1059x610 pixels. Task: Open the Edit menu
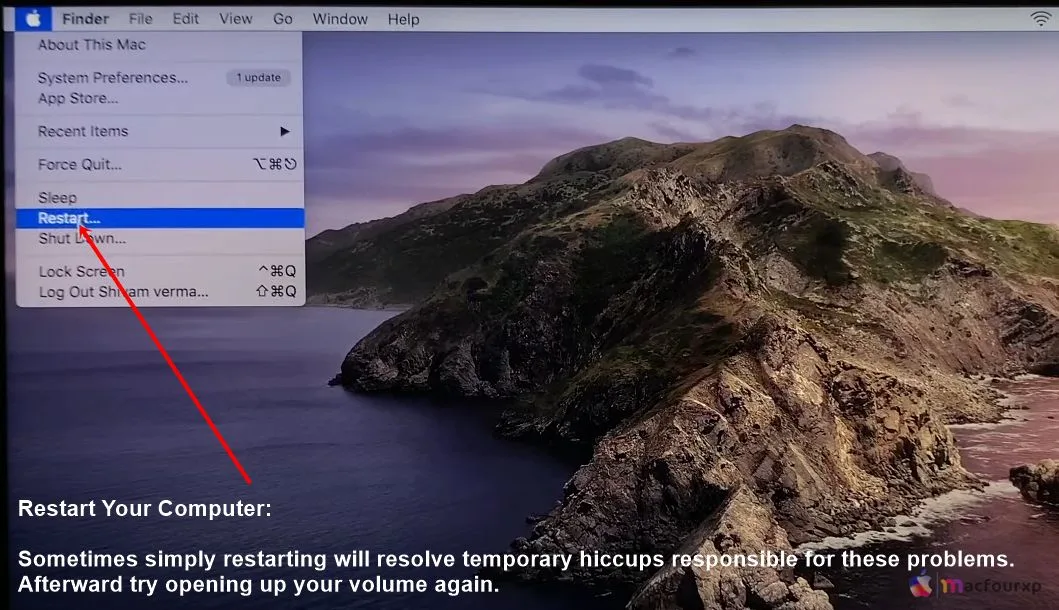click(x=186, y=19)
